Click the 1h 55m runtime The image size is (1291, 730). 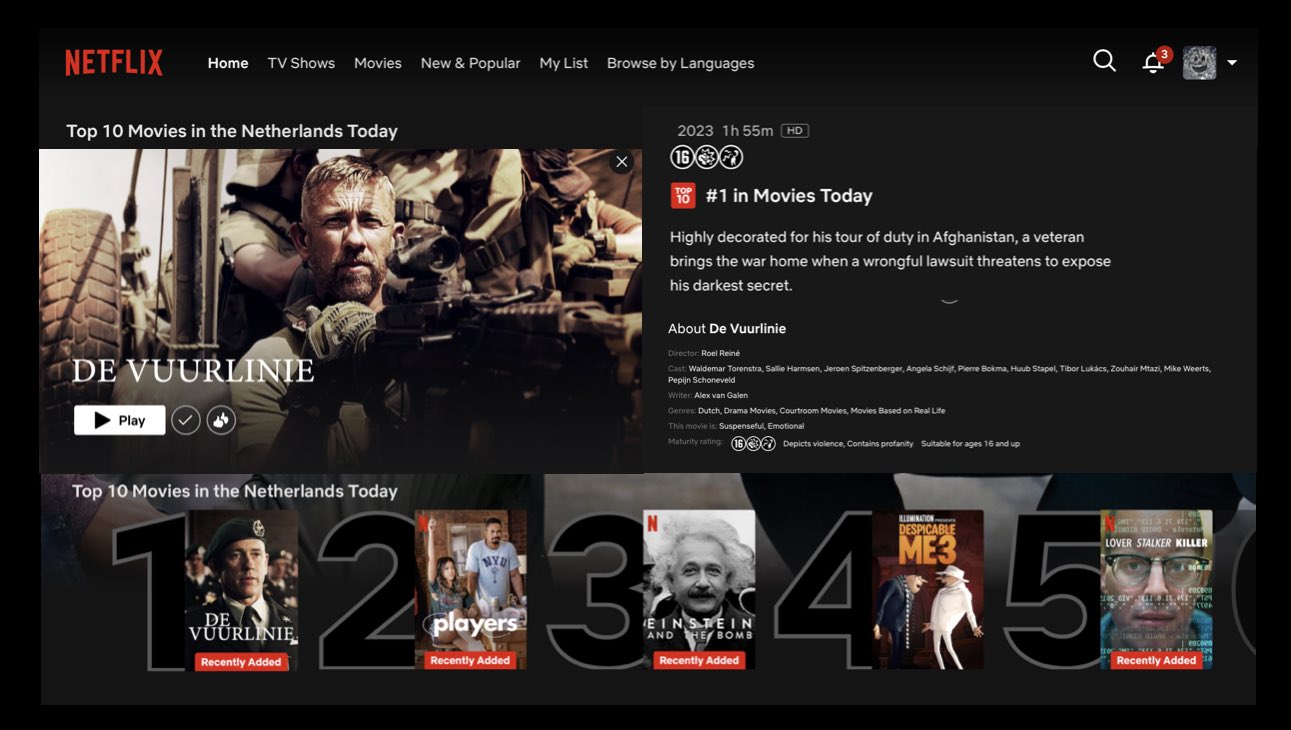point(748,131)
